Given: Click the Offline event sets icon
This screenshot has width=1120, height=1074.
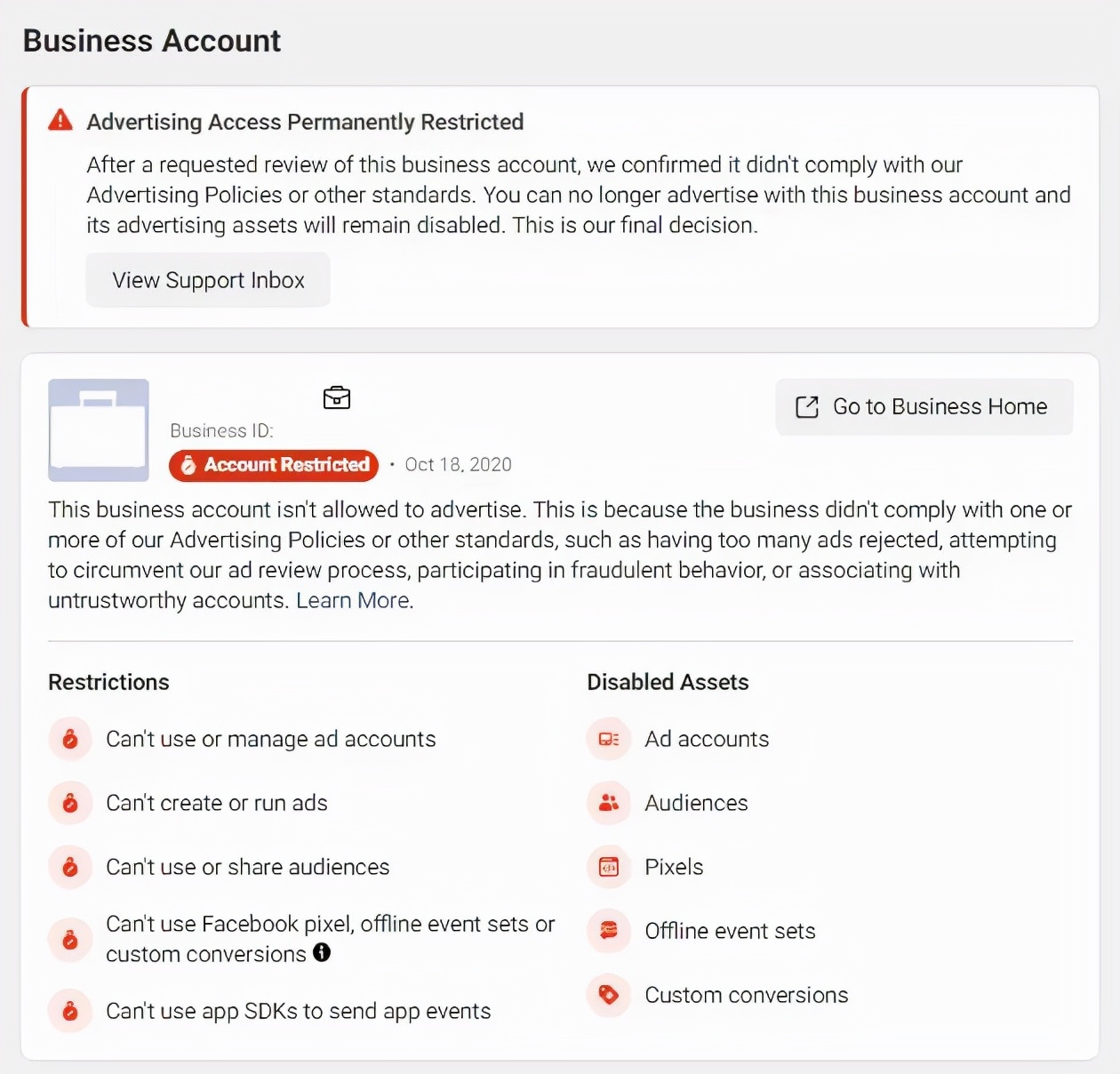Looking at the screenshot, I should [x=609, y=931].
